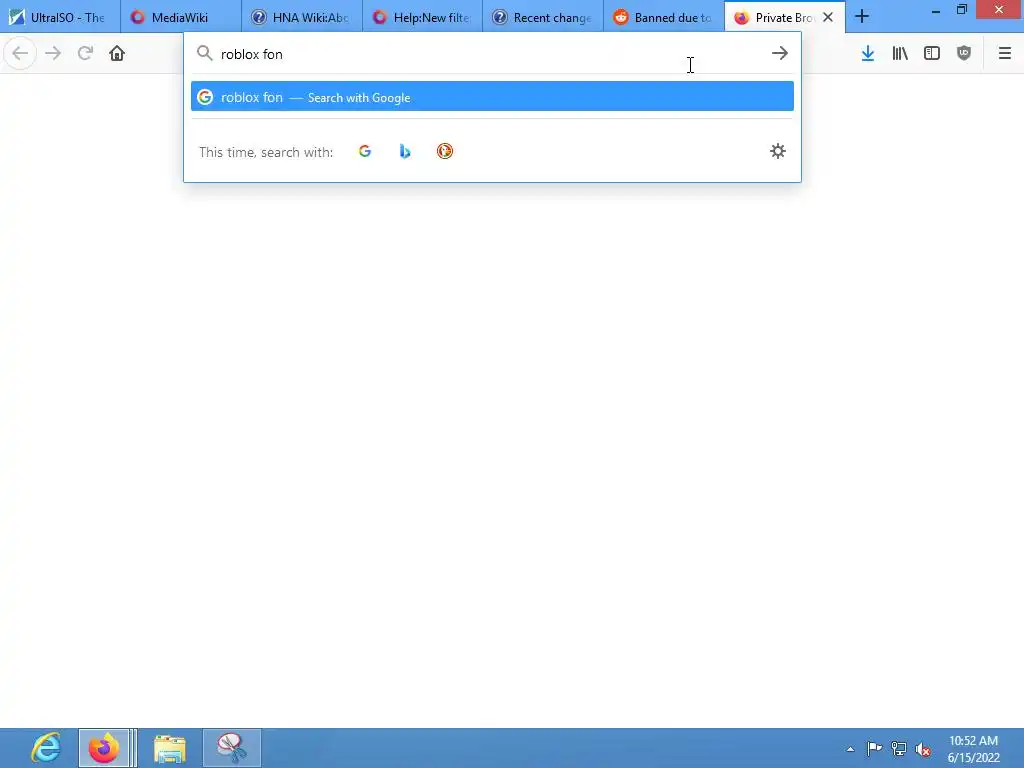Close the Private Browsing tab
The width and height of the screenshot is (1024, 768).
click(828, 18)
